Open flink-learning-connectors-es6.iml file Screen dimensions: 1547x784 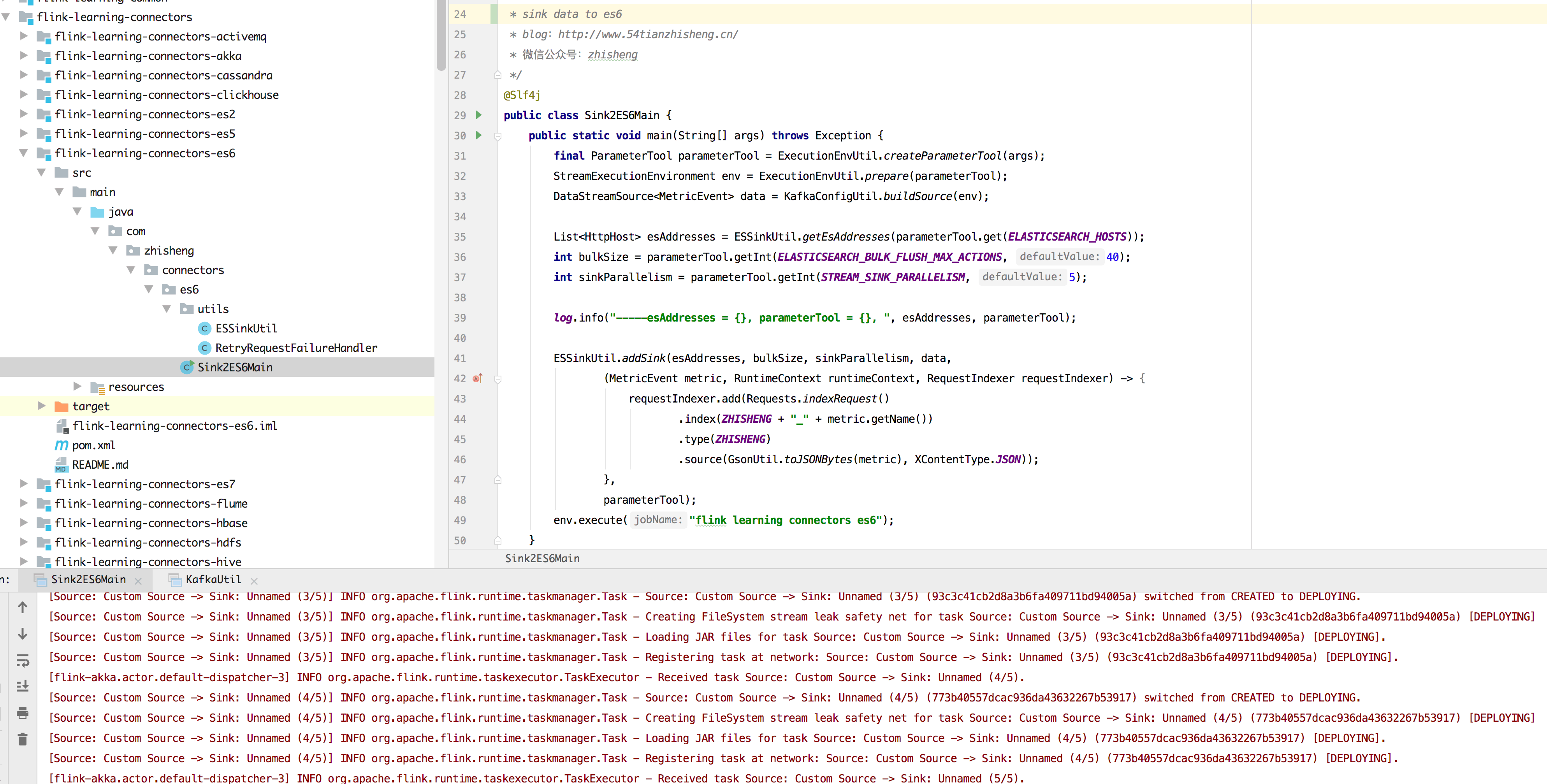175,425
